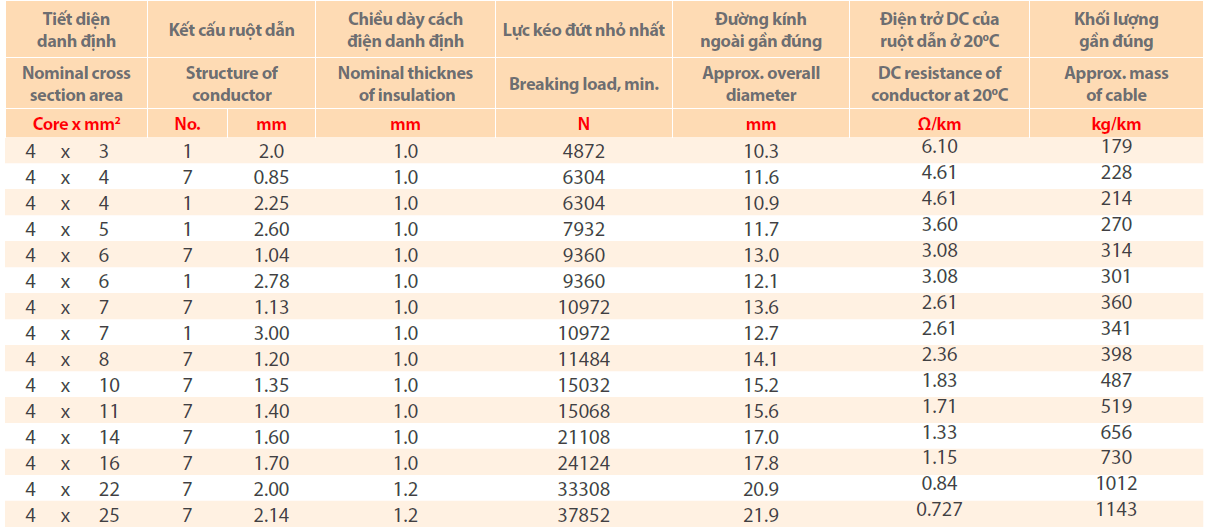Select the 'Structure of conductor' column header
The image size is (1207, 527).
tap(232, 84)
